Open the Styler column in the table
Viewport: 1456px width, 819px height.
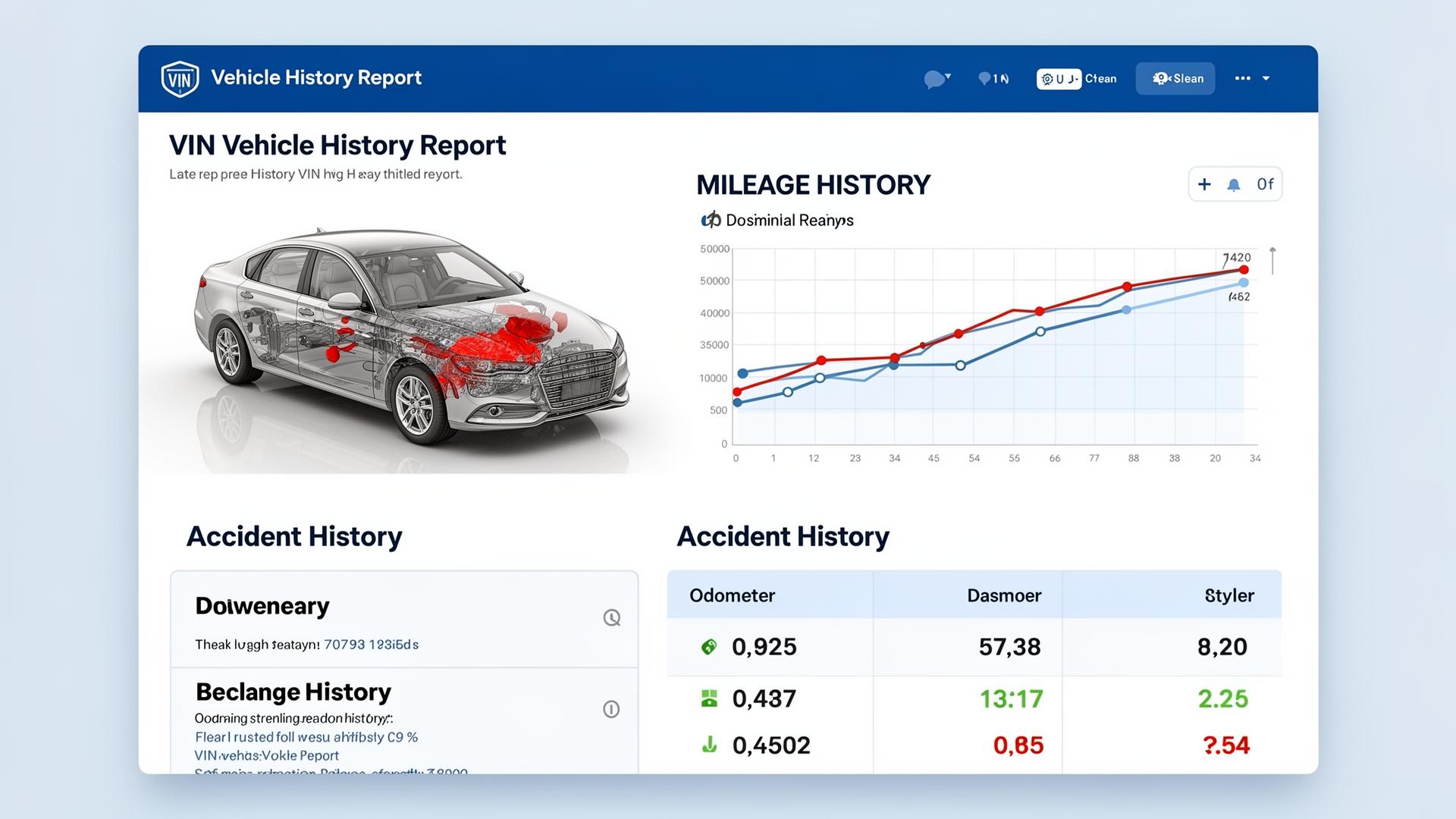point(1229,595)
